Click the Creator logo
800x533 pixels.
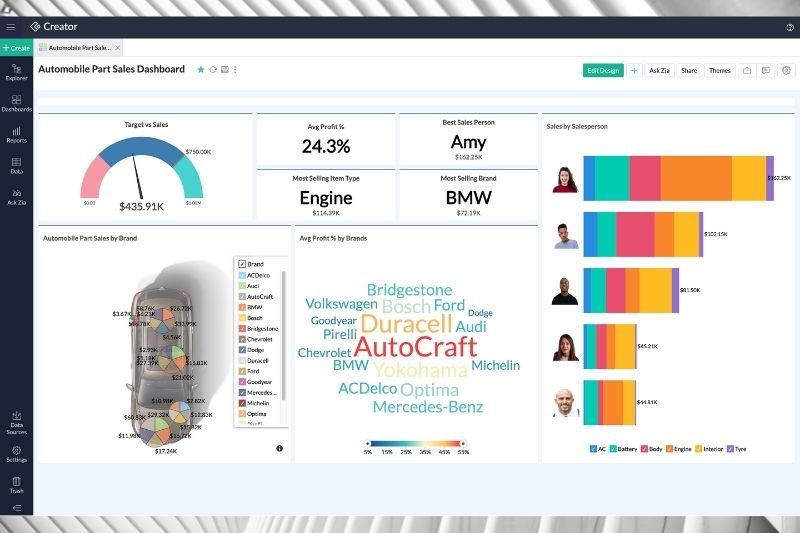pyautogui.click(x=54, y=27)
